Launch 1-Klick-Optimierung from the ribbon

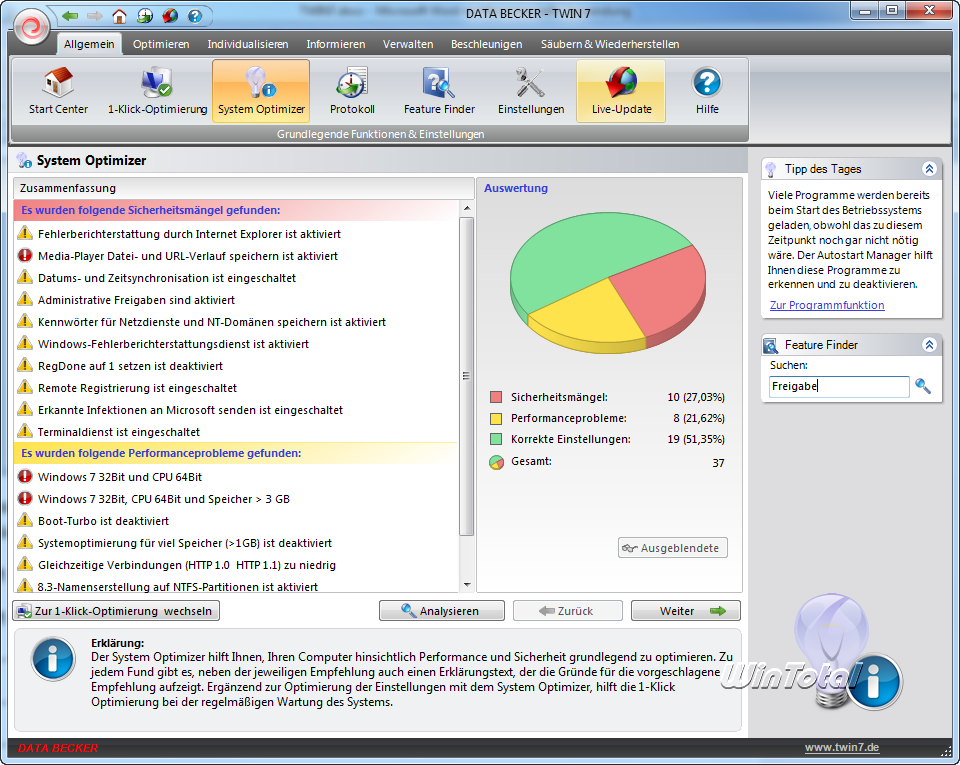click(157, 91)
